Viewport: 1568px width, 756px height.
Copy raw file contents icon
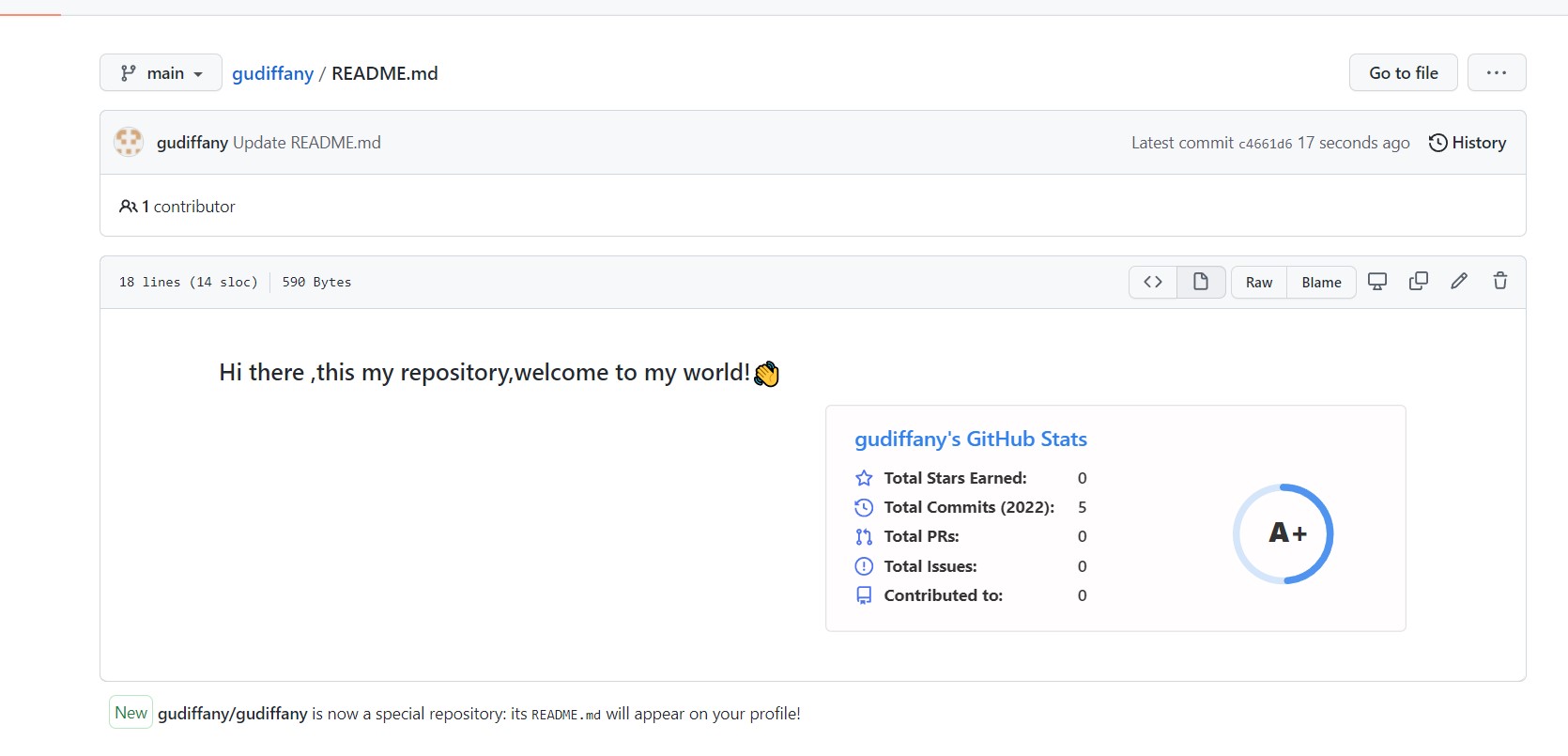tap(1419, 282)
